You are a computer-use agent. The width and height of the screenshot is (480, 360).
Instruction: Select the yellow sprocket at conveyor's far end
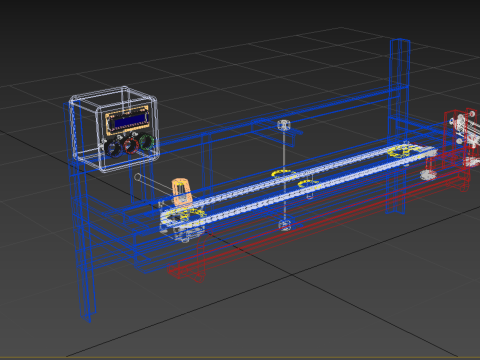[x=404, y=151]
